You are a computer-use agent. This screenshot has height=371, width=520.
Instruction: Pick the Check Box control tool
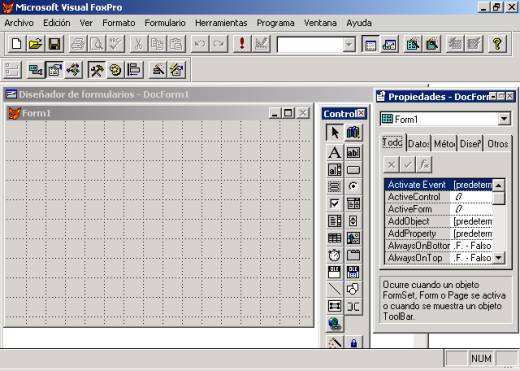tap(334, 203)
